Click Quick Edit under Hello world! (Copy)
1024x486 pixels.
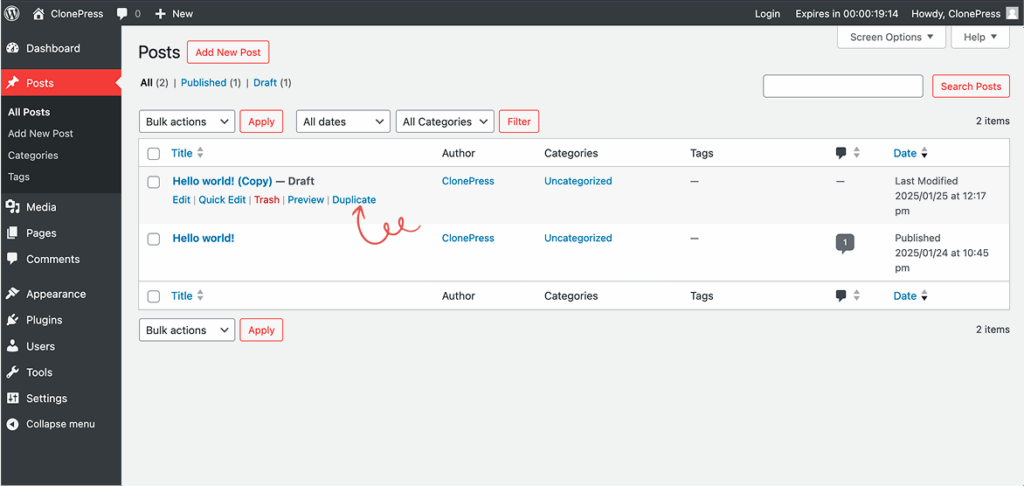[222, 200]
